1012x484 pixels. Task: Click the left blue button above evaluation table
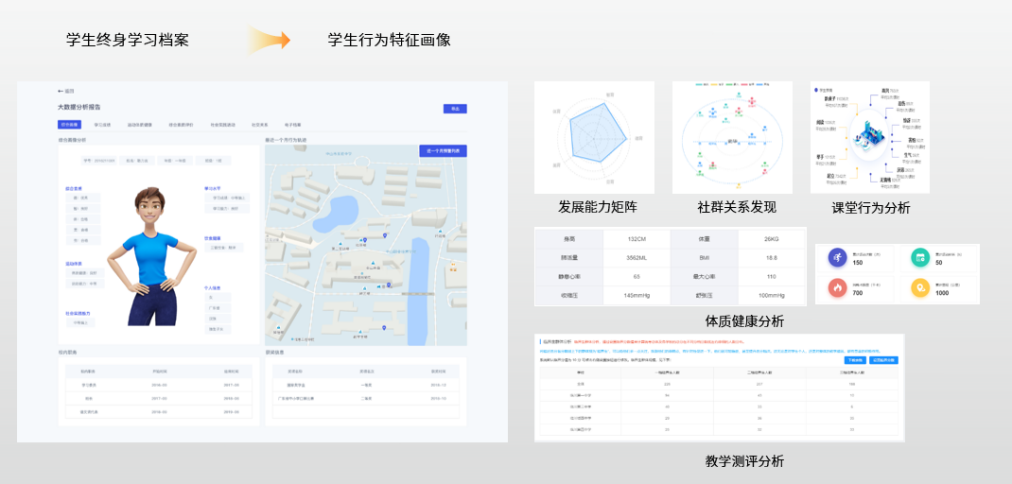point(855,360)
